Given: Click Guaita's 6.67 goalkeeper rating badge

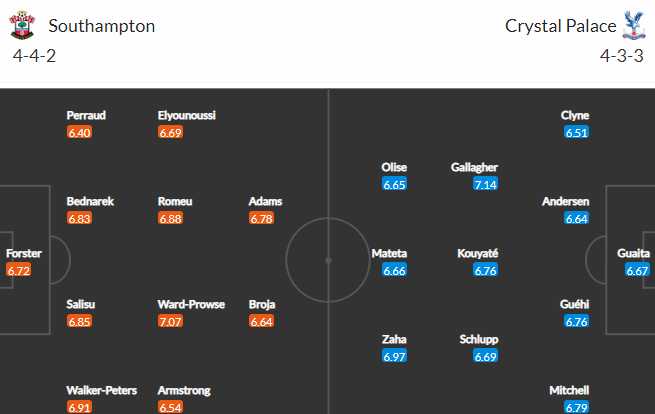Looking at the screenshot, I should coord(637,270).
